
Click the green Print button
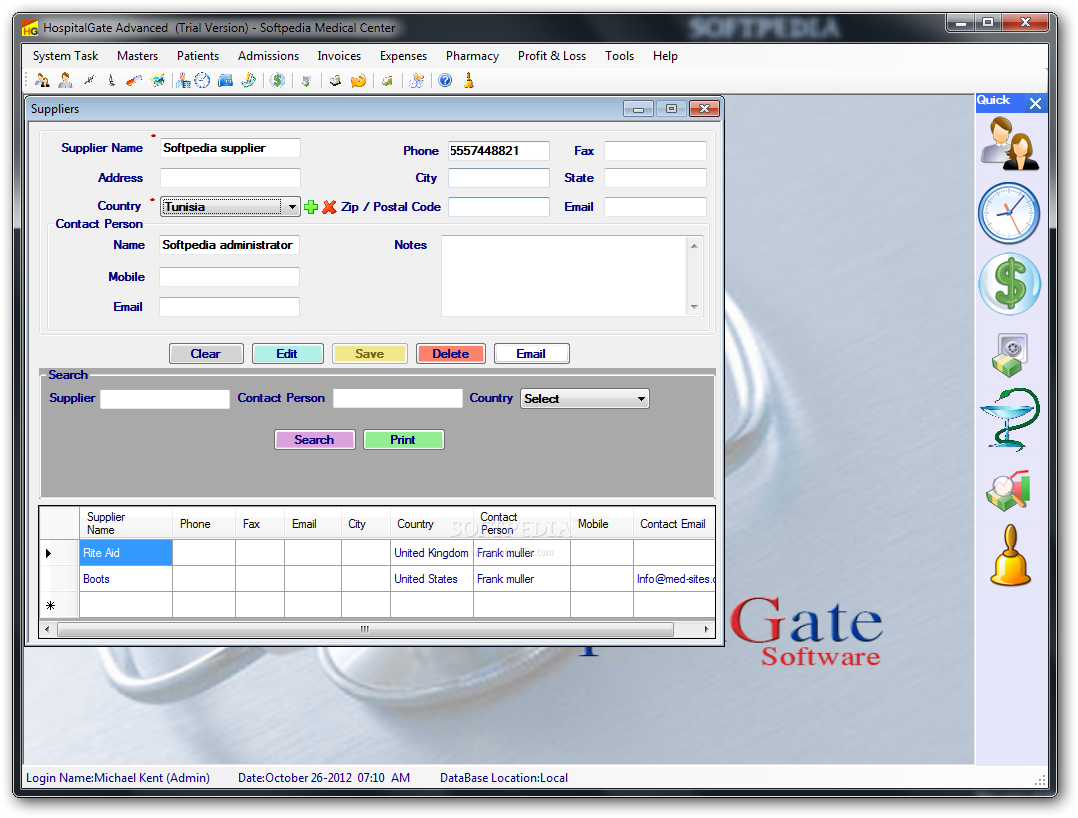(403, 440)
